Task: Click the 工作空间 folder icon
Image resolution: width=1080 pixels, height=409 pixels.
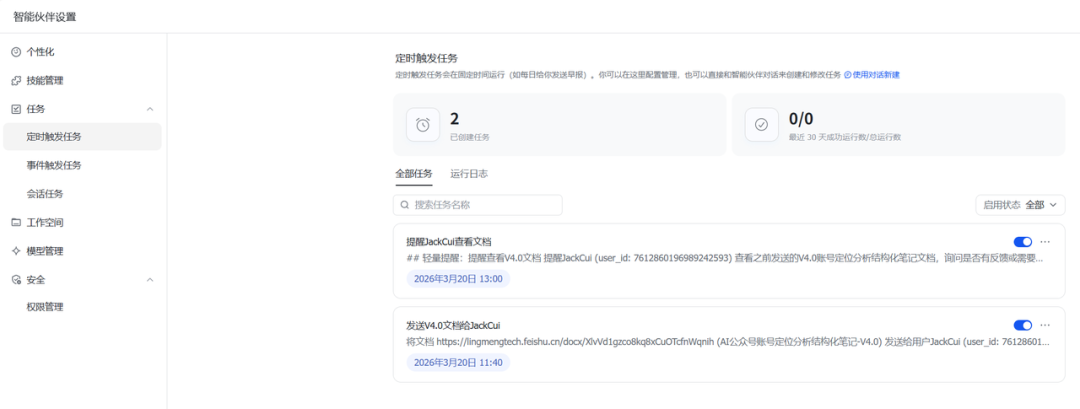Action: point(17,222)
